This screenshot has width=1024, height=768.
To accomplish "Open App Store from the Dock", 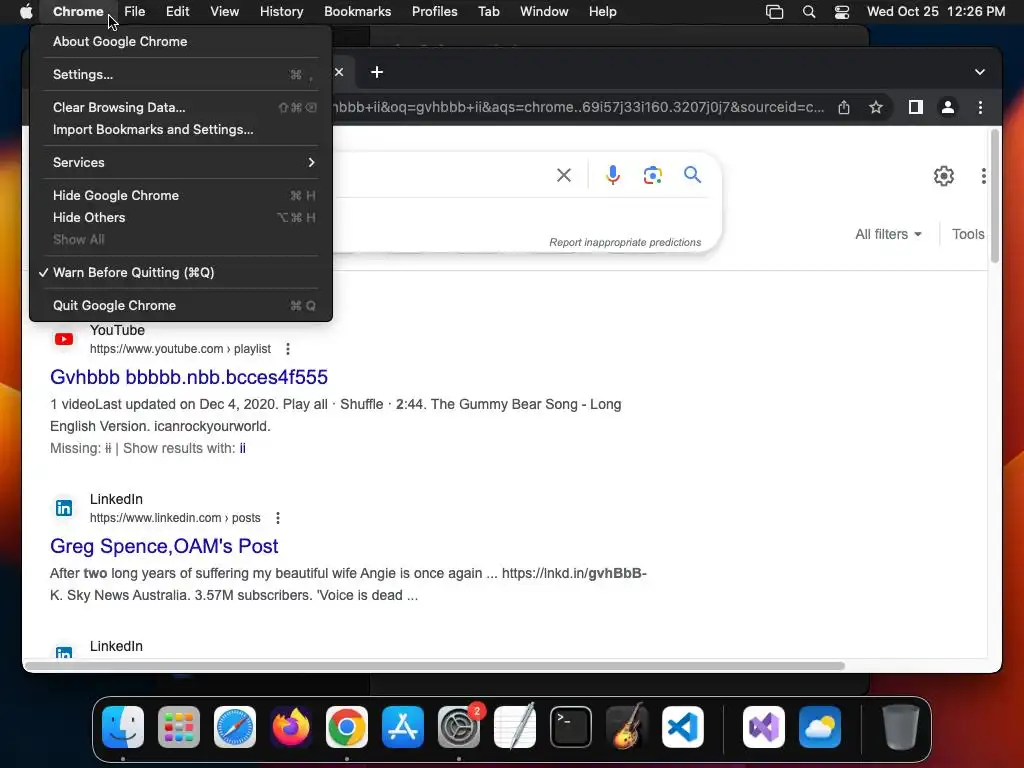I will point(403,727).
